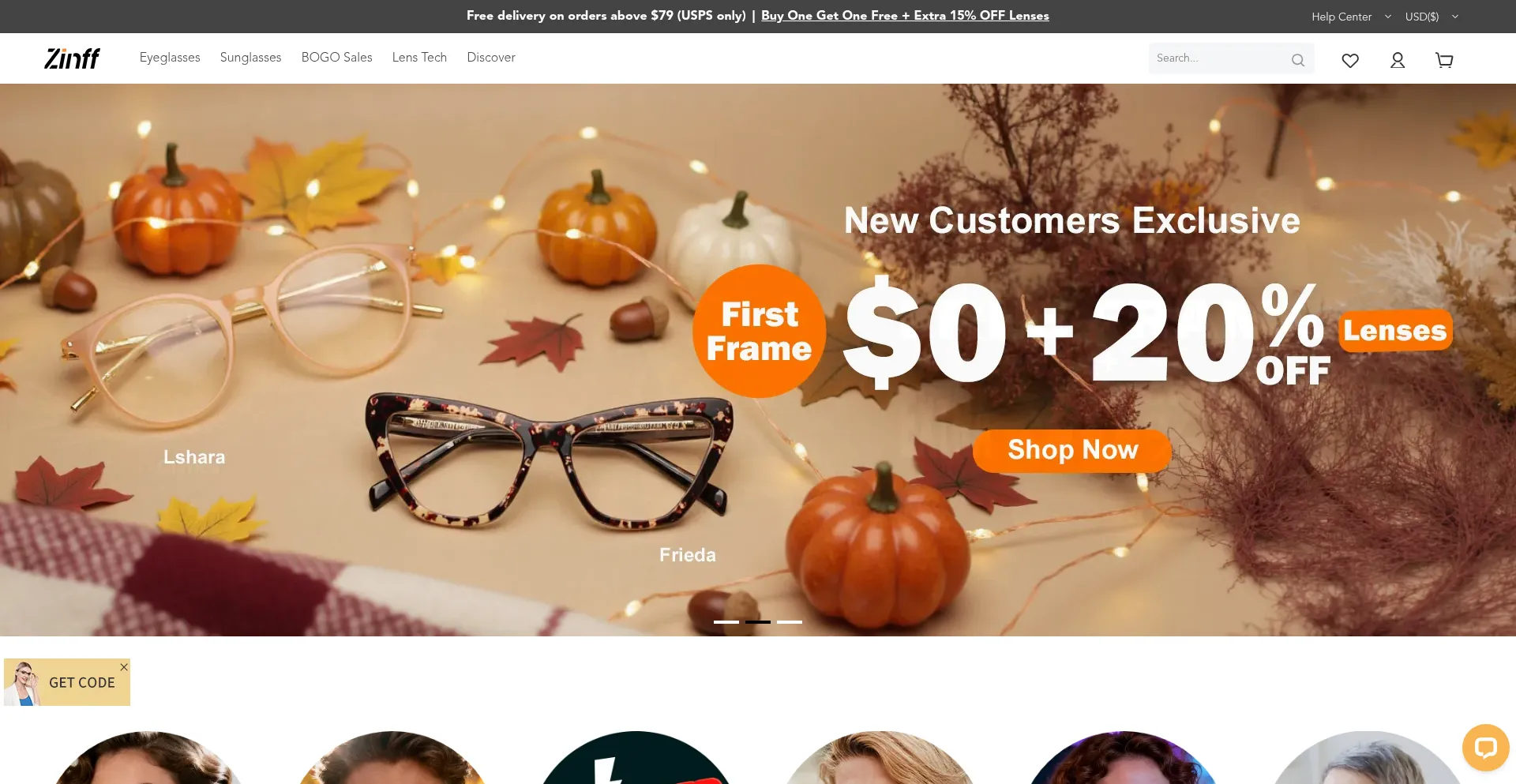
Task: Open the BOGO Sales menu
Action: pos(336,58)
